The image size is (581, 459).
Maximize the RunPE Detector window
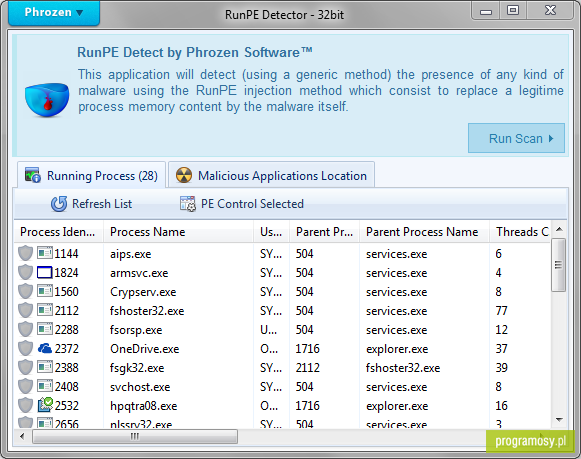[513, 10]
